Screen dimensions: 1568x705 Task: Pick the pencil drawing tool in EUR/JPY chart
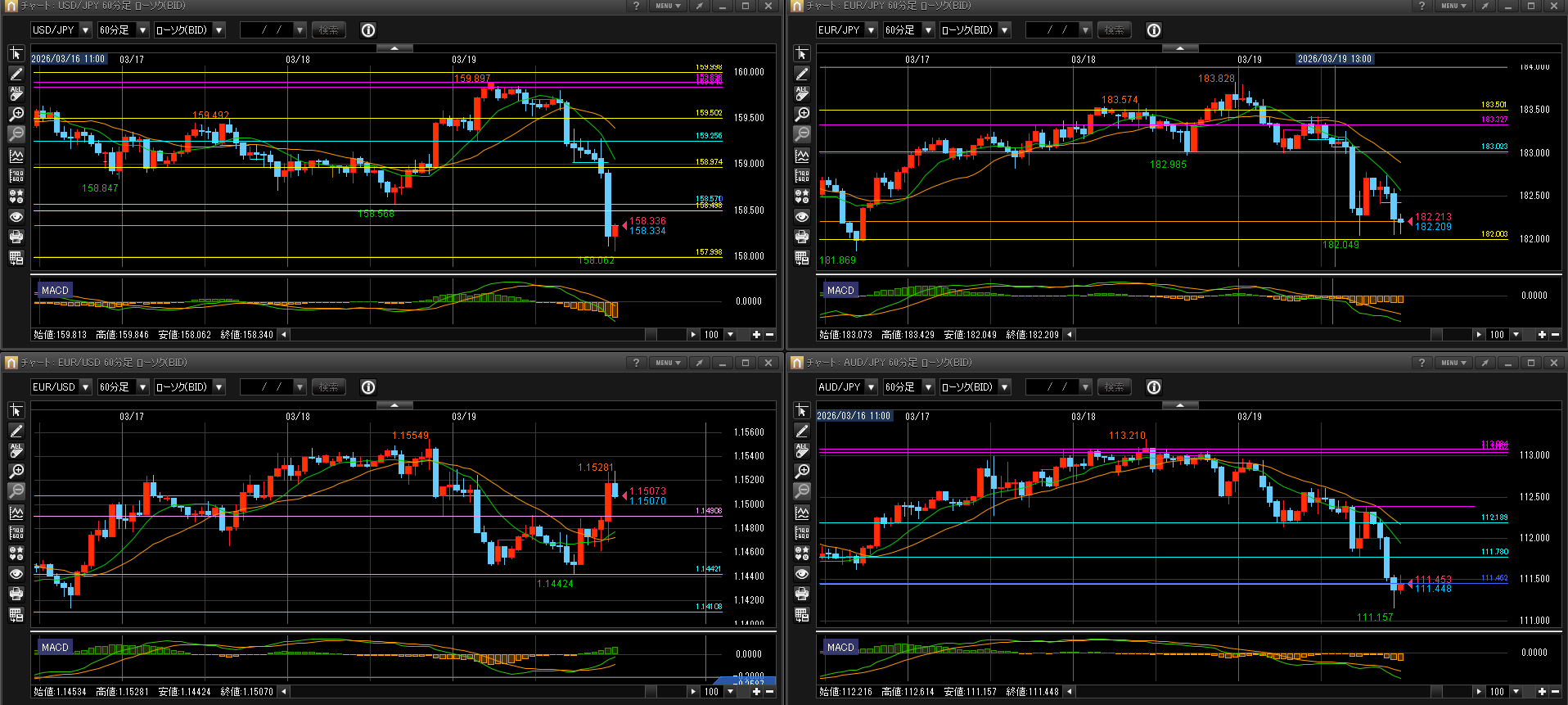pos(802,75)
